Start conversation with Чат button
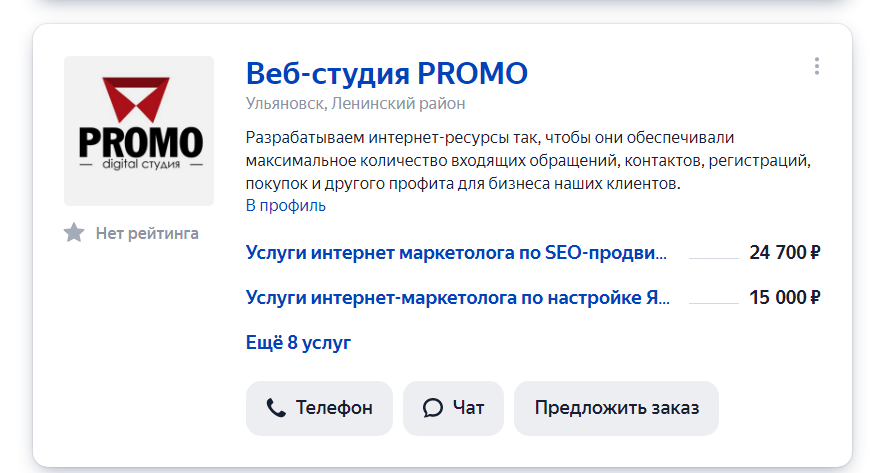Screen dimensions: 876x473 [453, 408]
